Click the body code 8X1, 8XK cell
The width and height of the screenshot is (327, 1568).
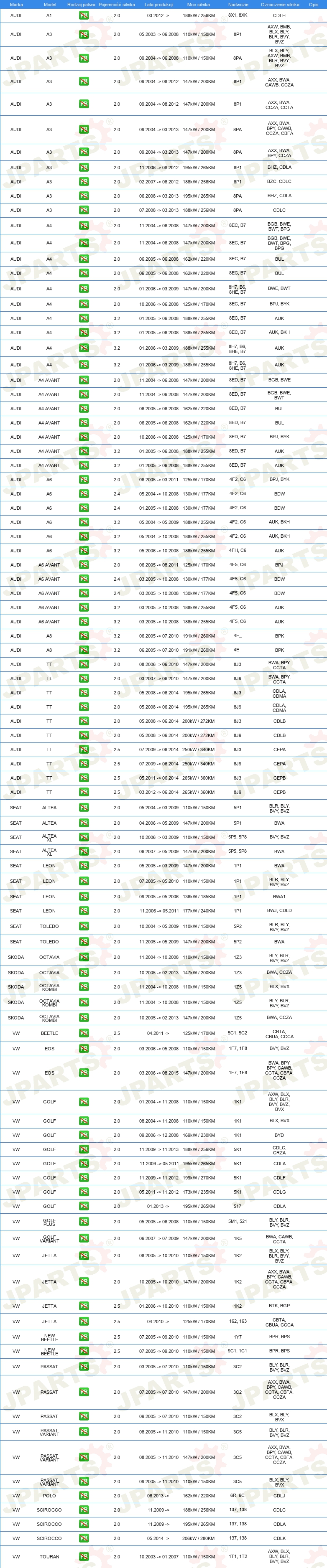click(x=238, y=15)
